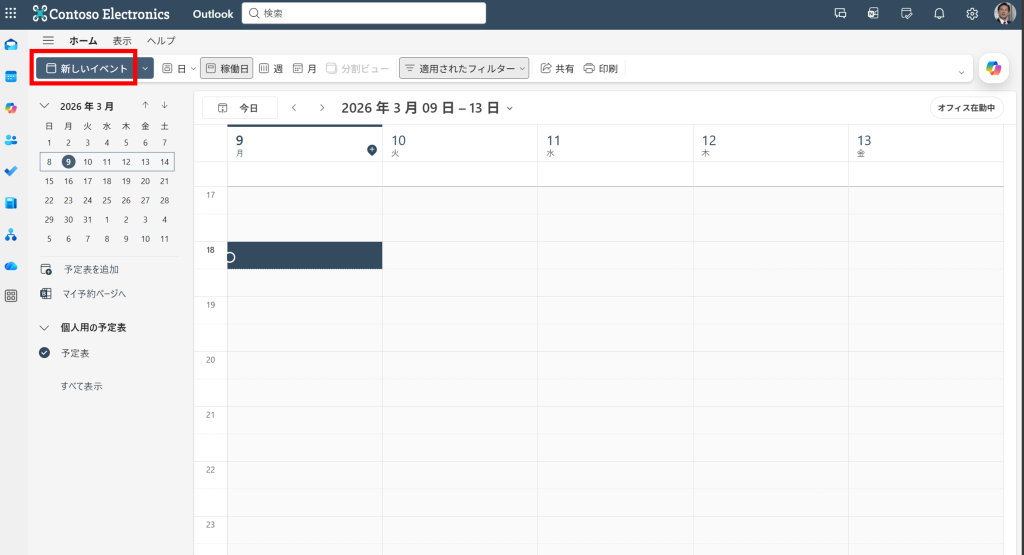1024x555 pixels.
Task: Click the 予定表を追加 link
Action: pyautogui.click(x=91, y=269)
